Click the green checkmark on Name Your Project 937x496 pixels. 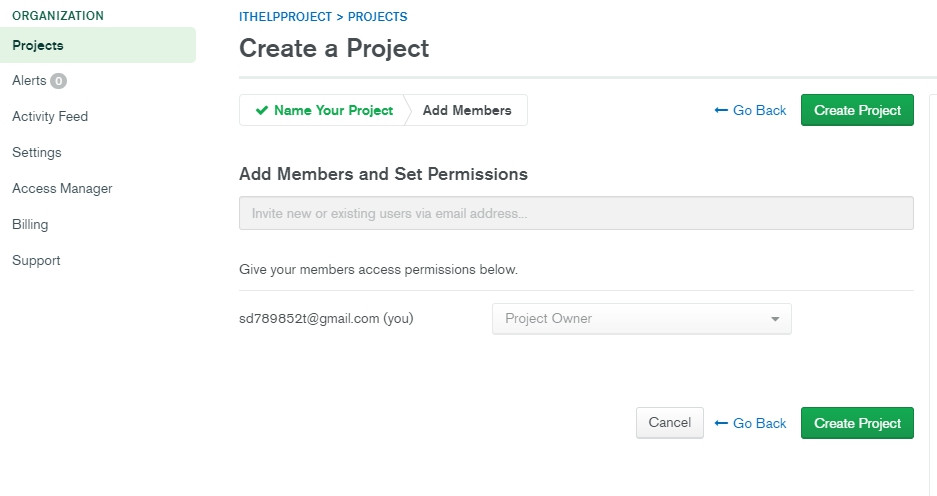click(262, 111)
